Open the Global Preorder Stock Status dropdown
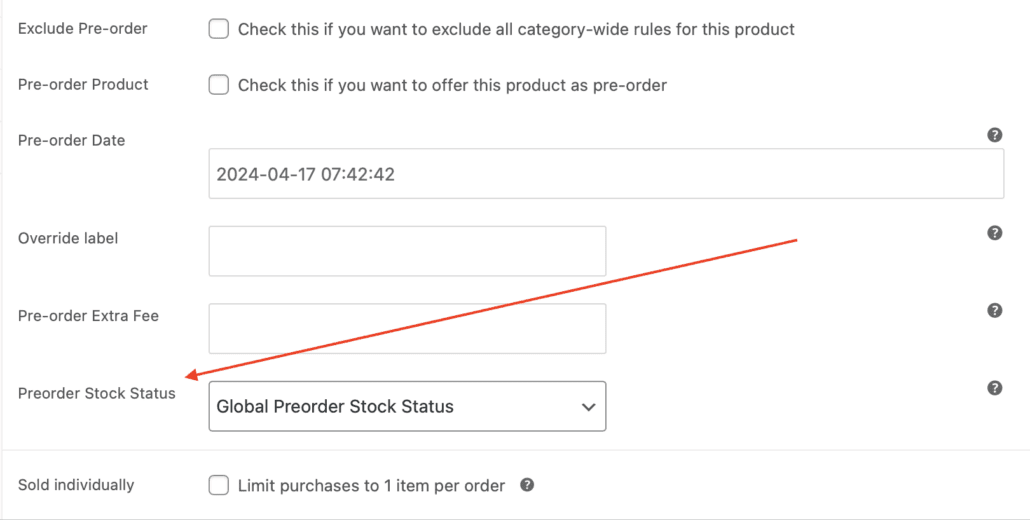Image resolution: width=1030 pixels, height=520 pixels. 407,406
